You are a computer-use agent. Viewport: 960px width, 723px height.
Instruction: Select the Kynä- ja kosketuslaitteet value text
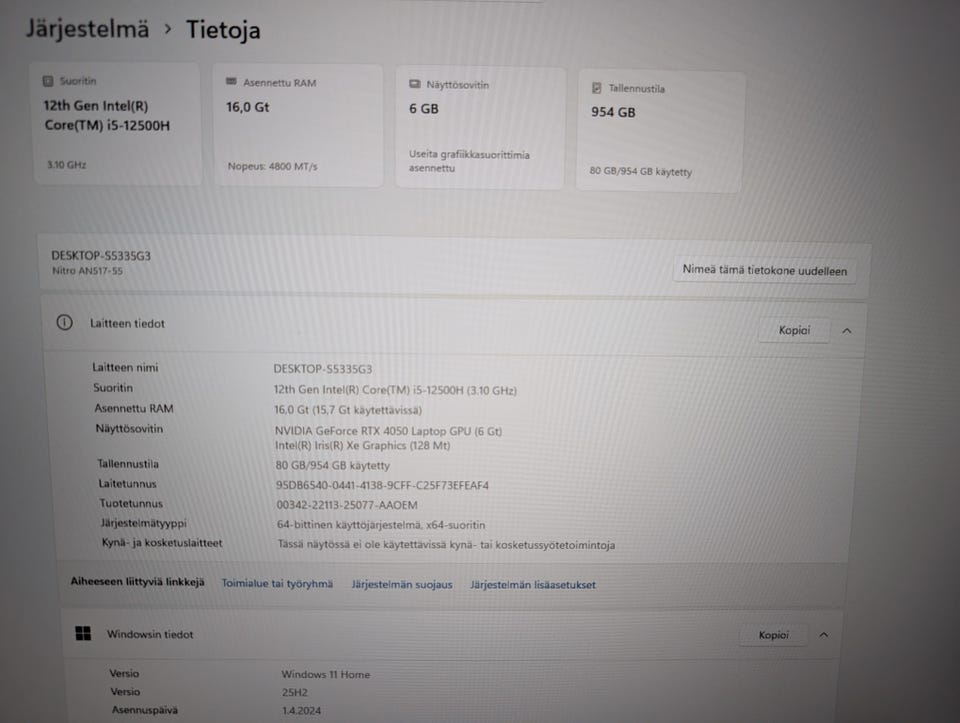[446, 544]
